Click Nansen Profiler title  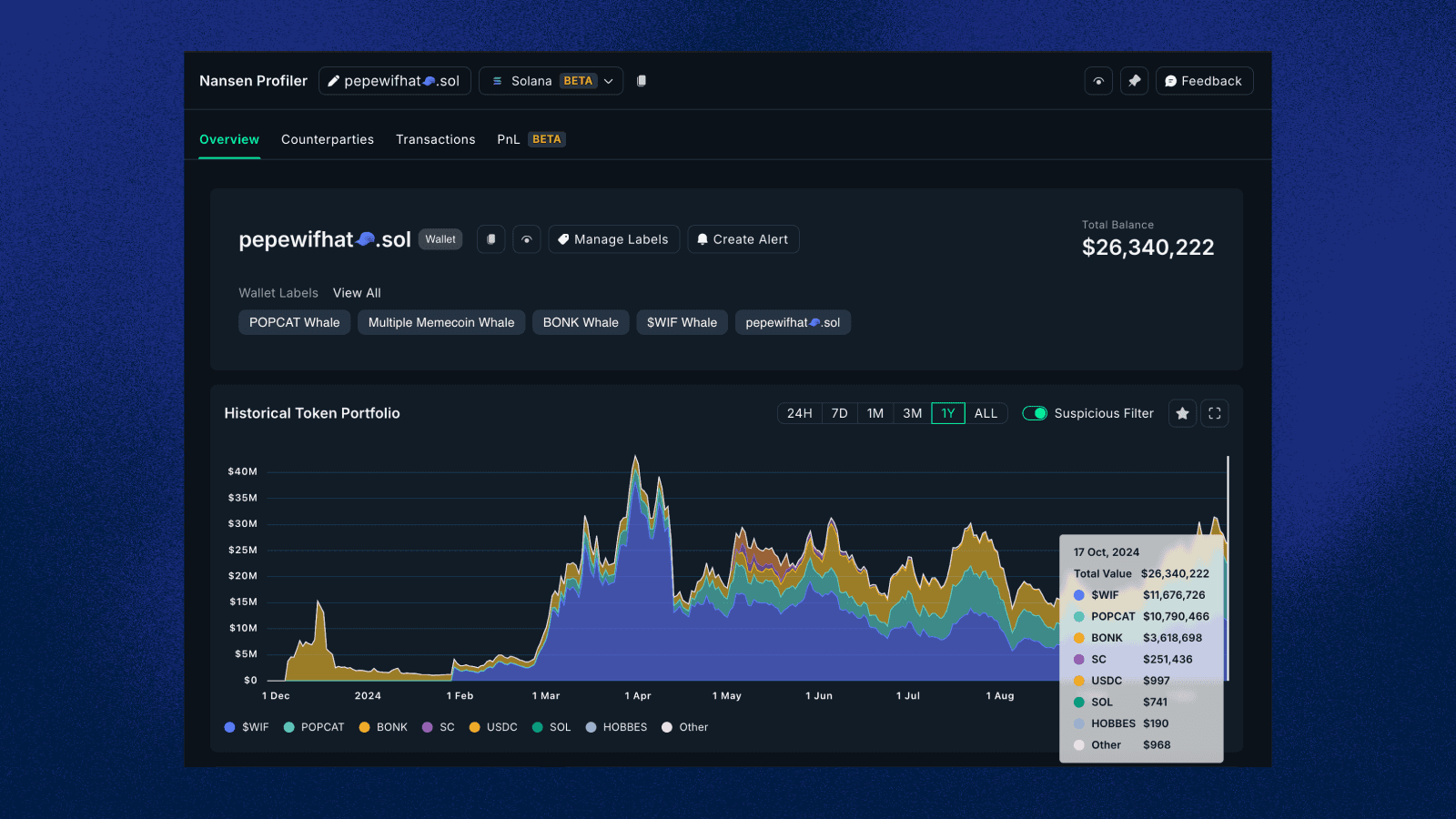point(253,81)
